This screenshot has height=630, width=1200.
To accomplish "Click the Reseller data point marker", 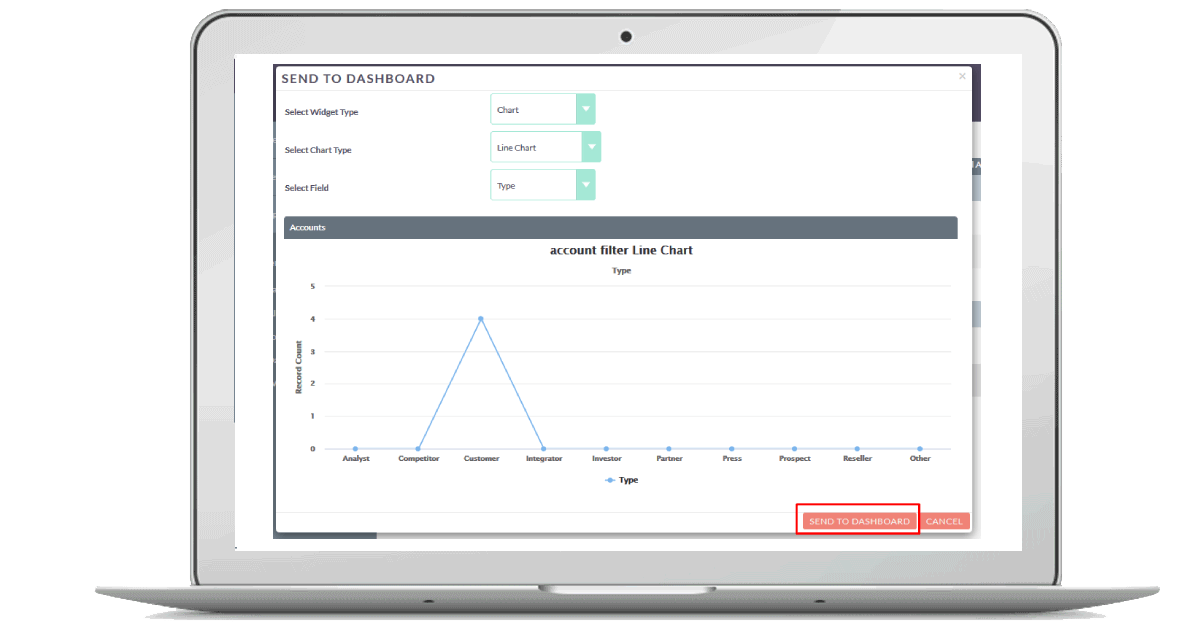I will click(x=857, y=449).
